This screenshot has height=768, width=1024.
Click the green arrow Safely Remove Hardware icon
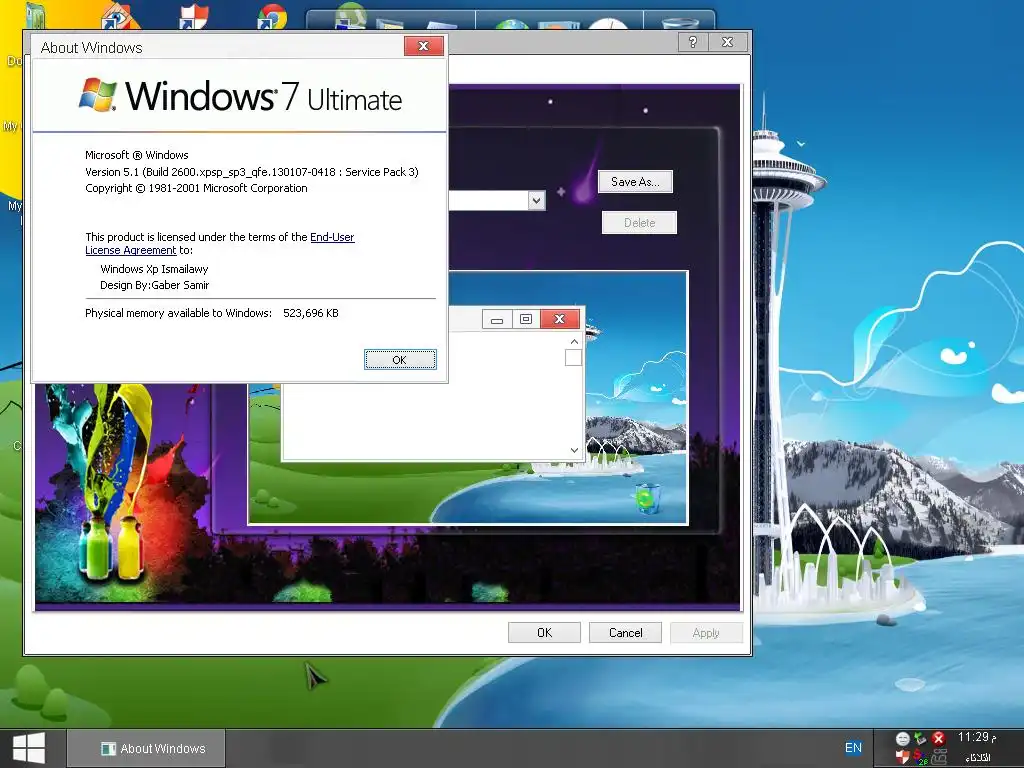coord(920,739)
